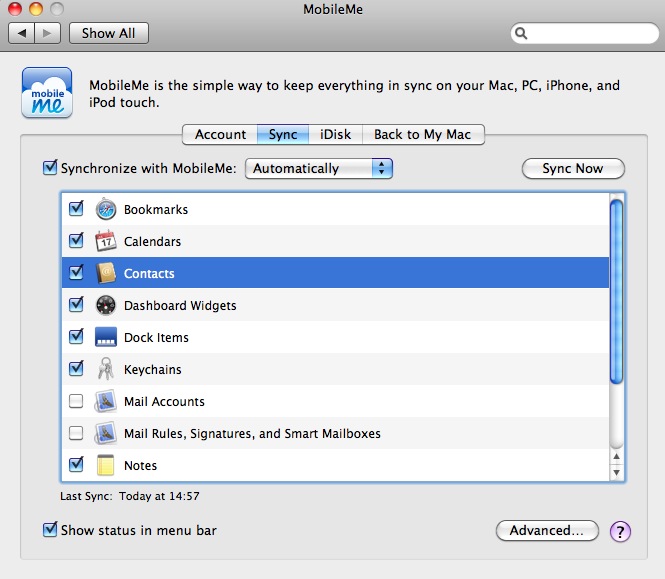The image size is (665, 579).
Task: Switch to the Account tab
Action: point(220,134)
